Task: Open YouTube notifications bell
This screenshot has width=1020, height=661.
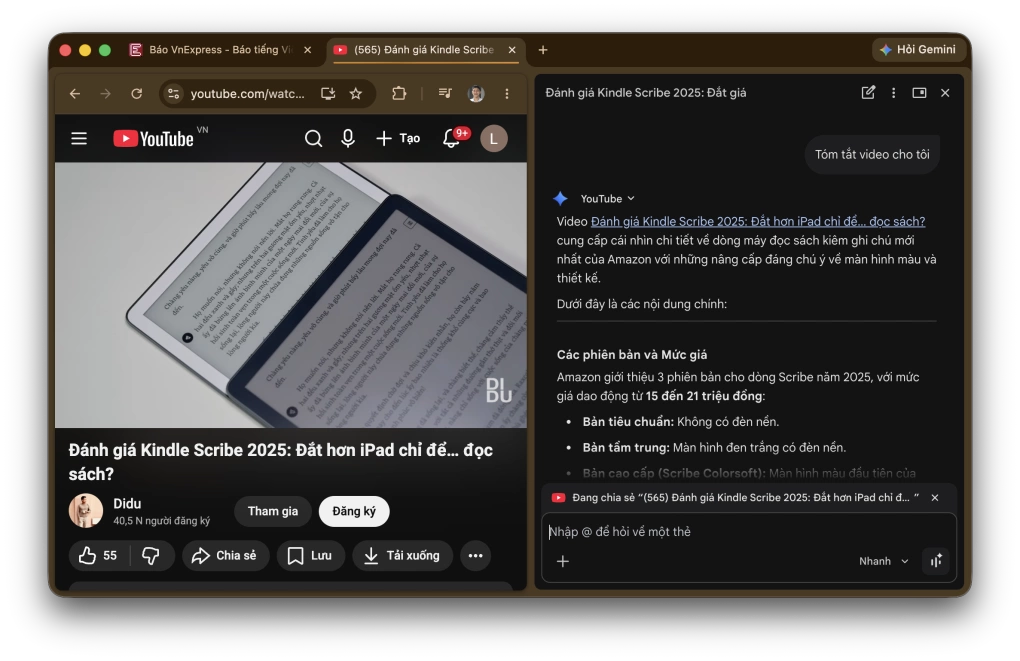Action: (x=450, y=138)
